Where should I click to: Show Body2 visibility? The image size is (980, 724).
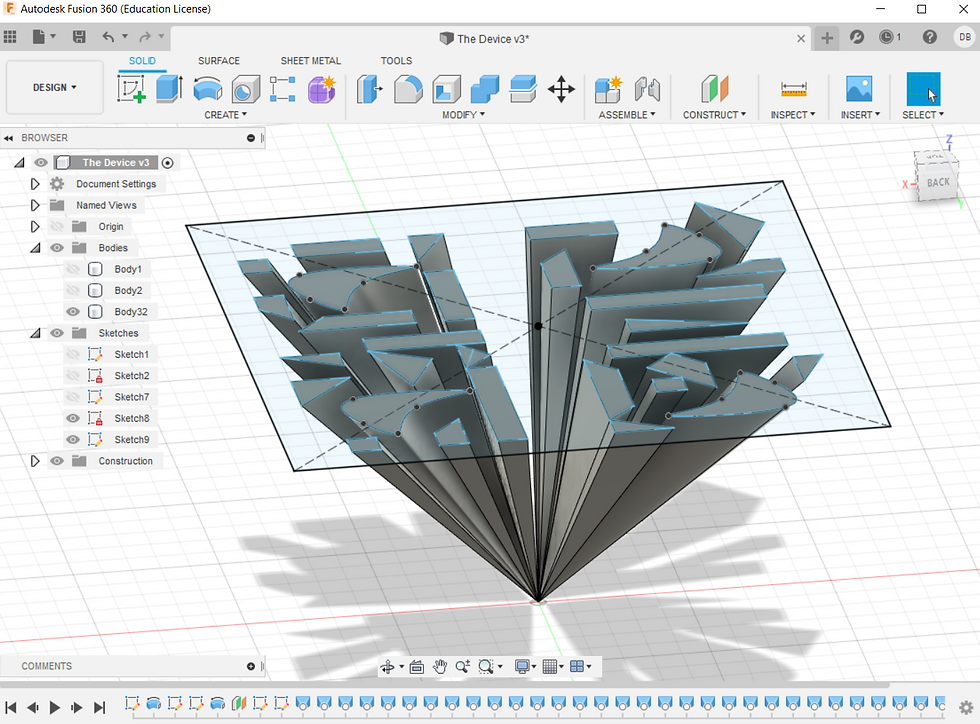tap(73, 290)
